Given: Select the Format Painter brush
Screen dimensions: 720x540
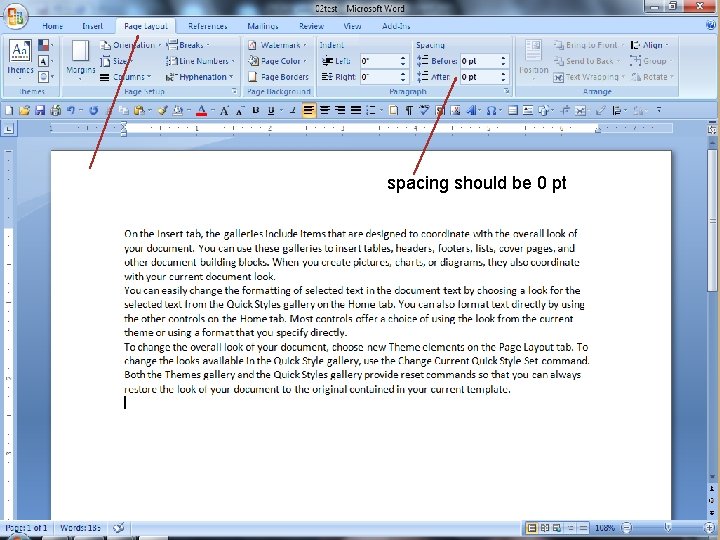Looking at the screenshot, I should [162, 110].
